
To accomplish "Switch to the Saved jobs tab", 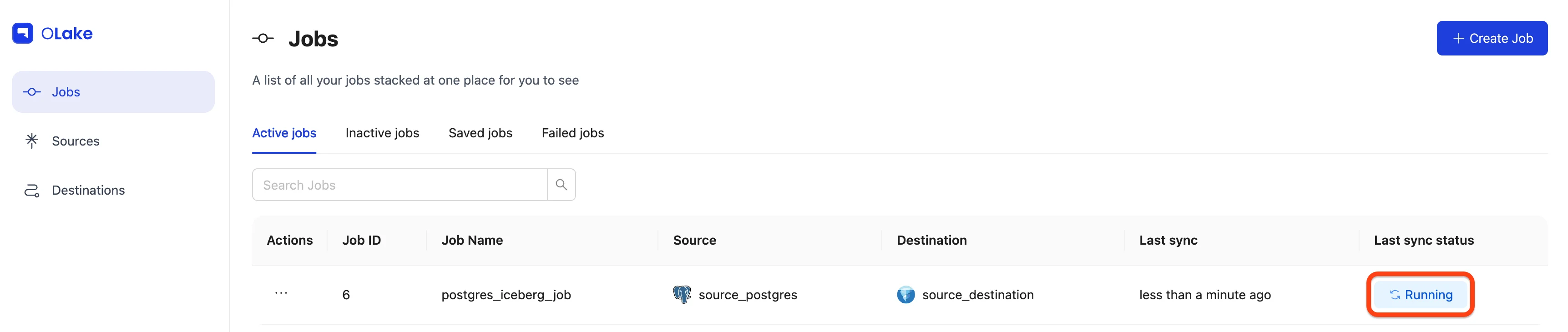I will click(480, 133).
